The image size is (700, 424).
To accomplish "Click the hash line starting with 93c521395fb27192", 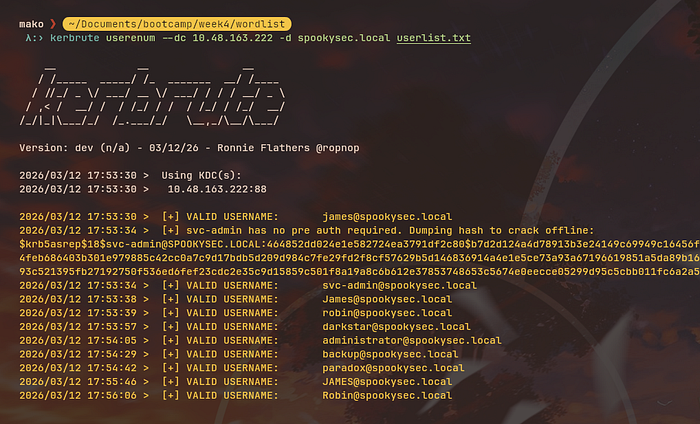I will 359,272.
